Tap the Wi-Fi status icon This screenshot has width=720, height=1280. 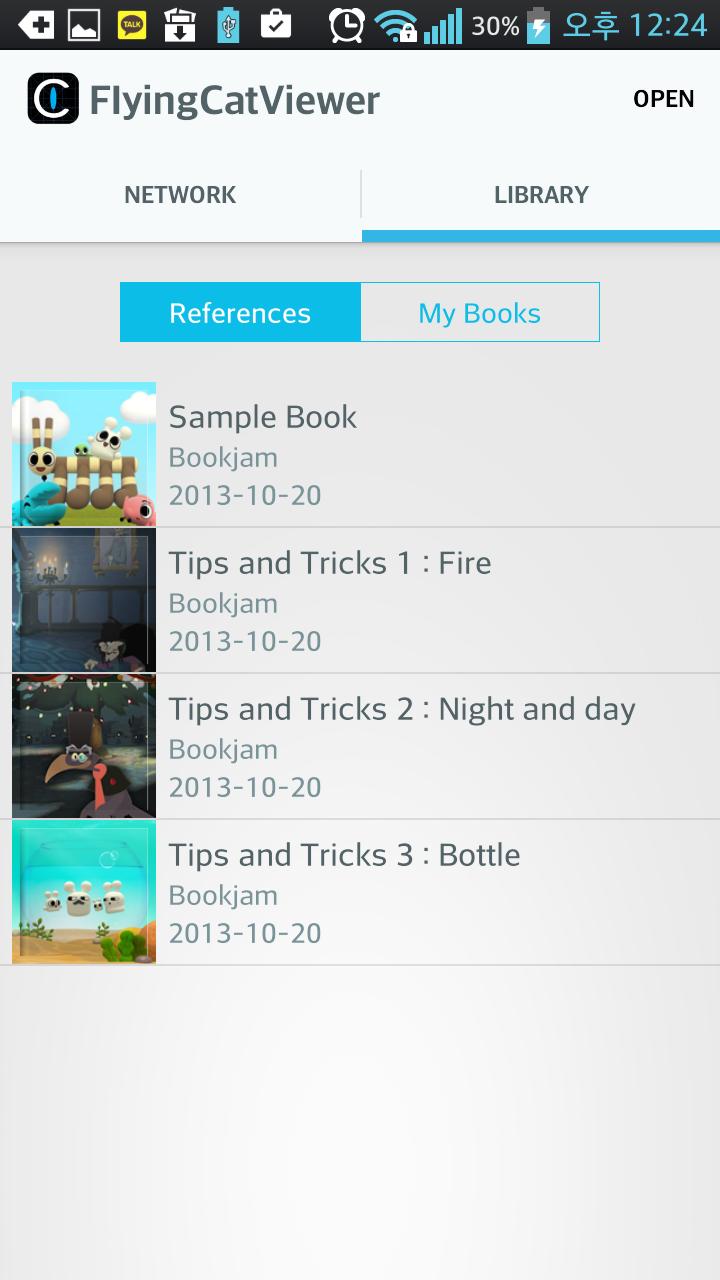tap(396, 25)
